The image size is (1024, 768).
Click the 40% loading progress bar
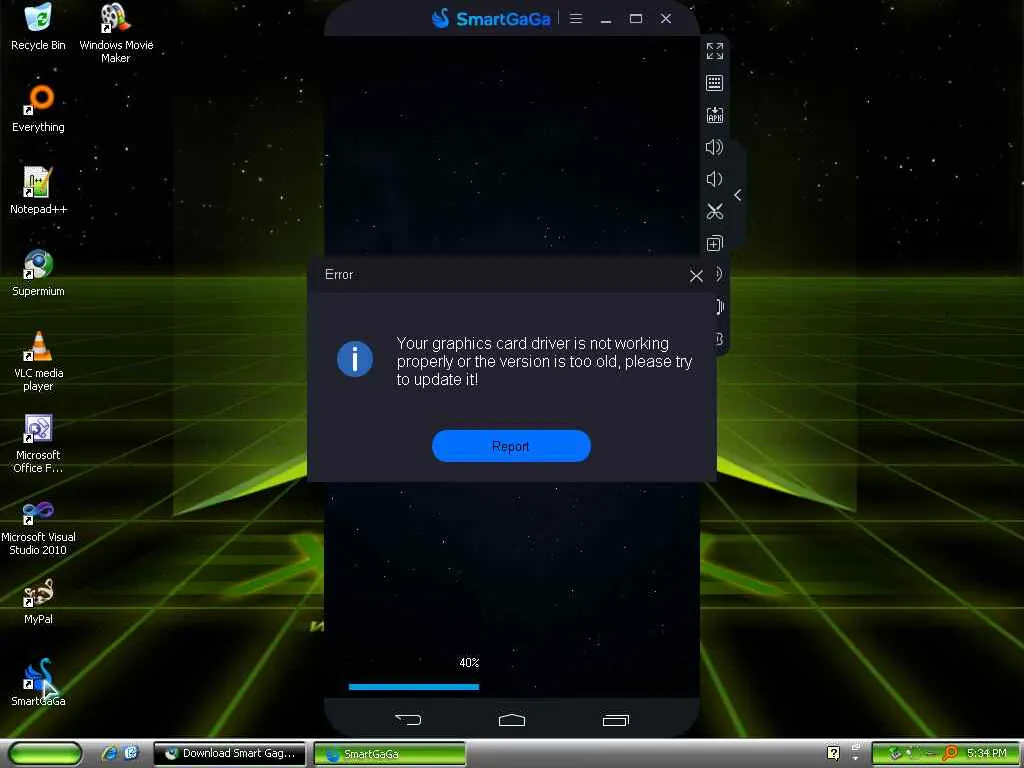[413, 686]
